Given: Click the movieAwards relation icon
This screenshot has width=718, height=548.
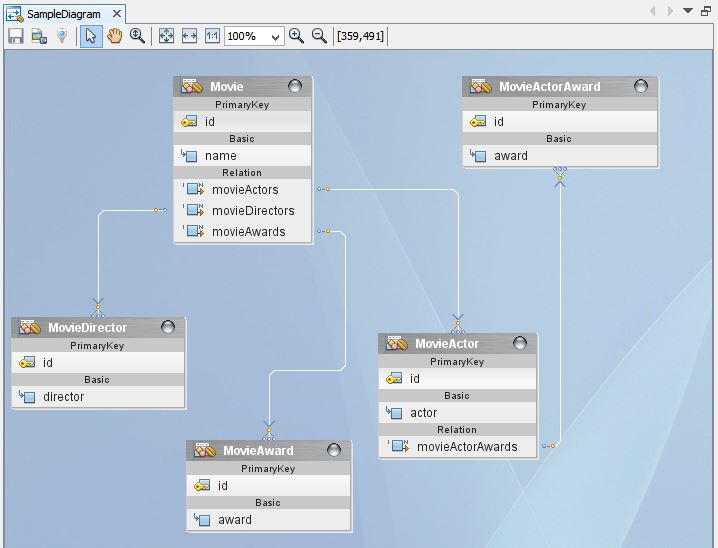Looking at the screenshot, I should coord(194,231).
